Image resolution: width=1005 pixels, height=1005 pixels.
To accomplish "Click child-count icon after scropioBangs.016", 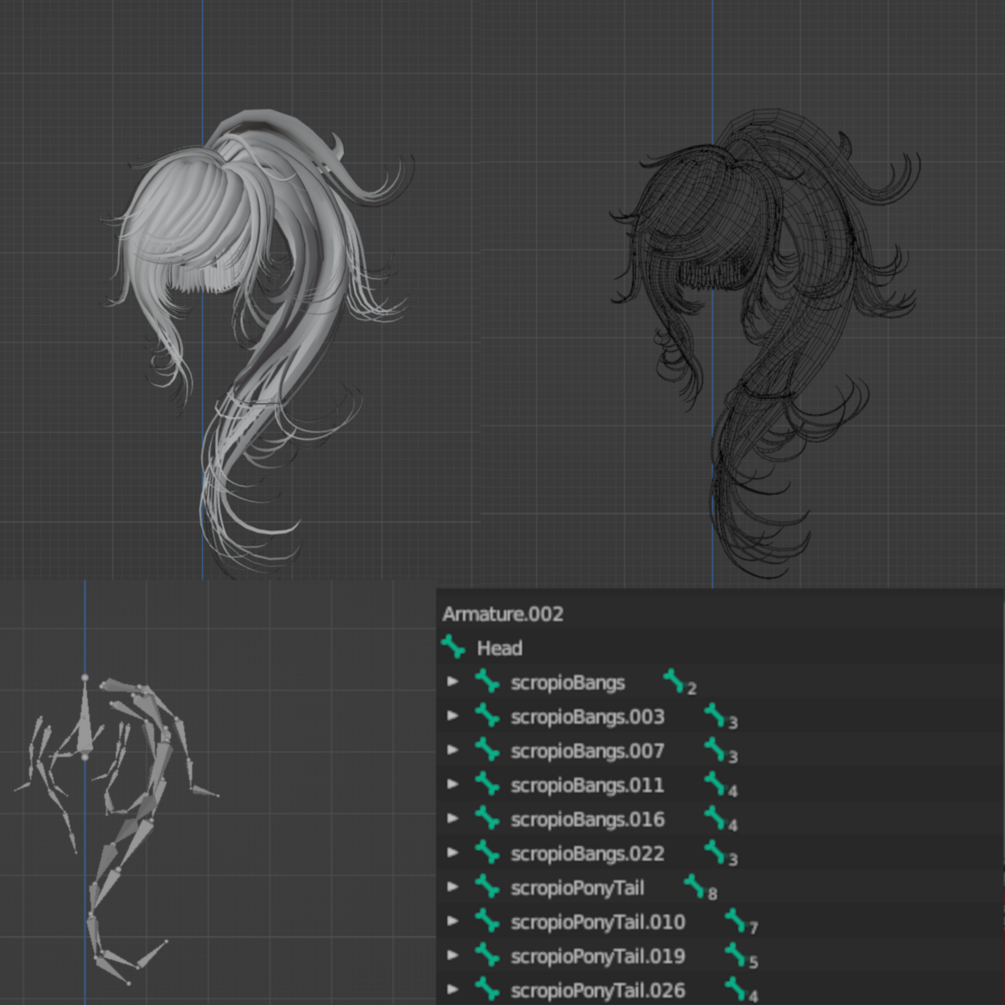I will click(720, 819).
